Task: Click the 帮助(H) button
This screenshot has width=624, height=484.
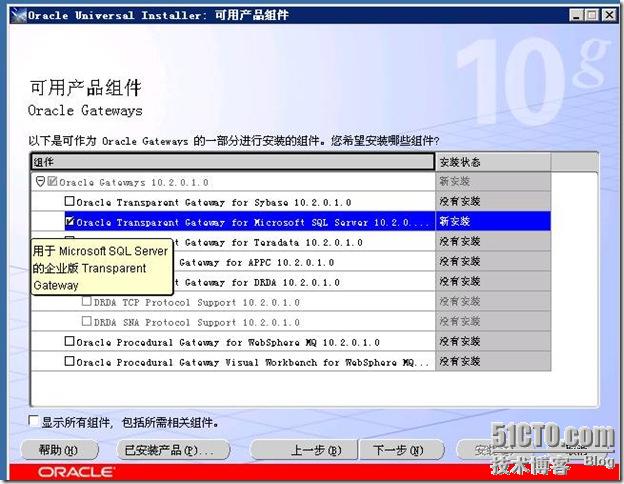Action: [58, 450]
